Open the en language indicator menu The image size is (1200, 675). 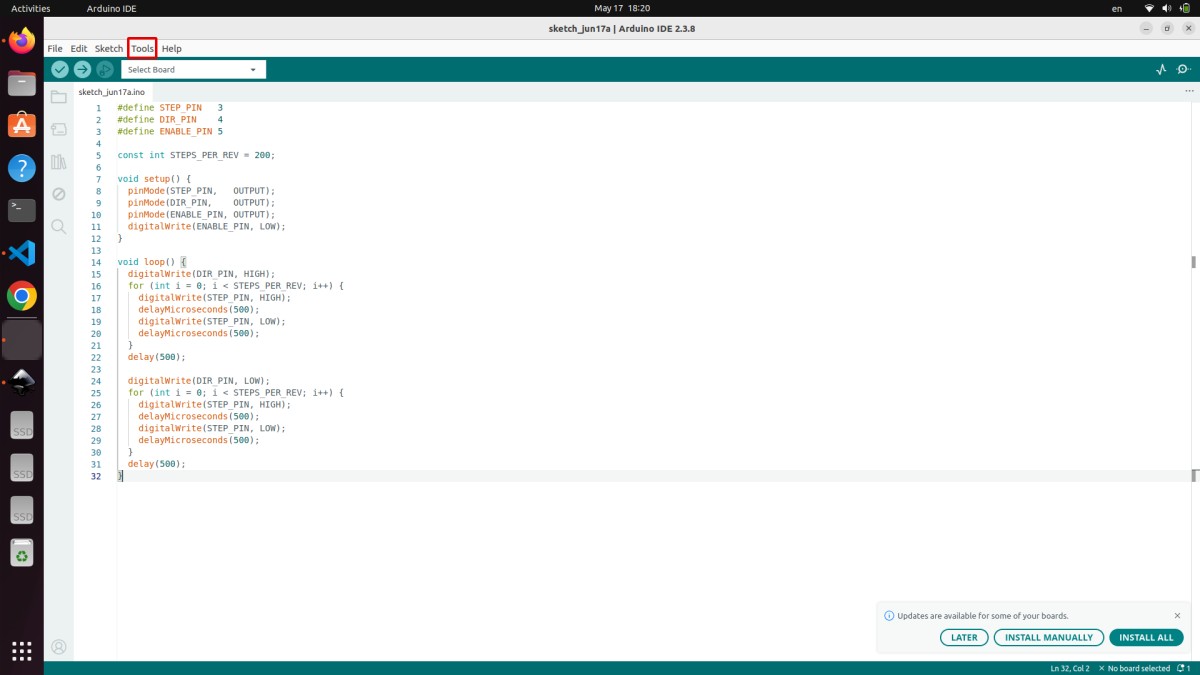(x=1117, y=8)
